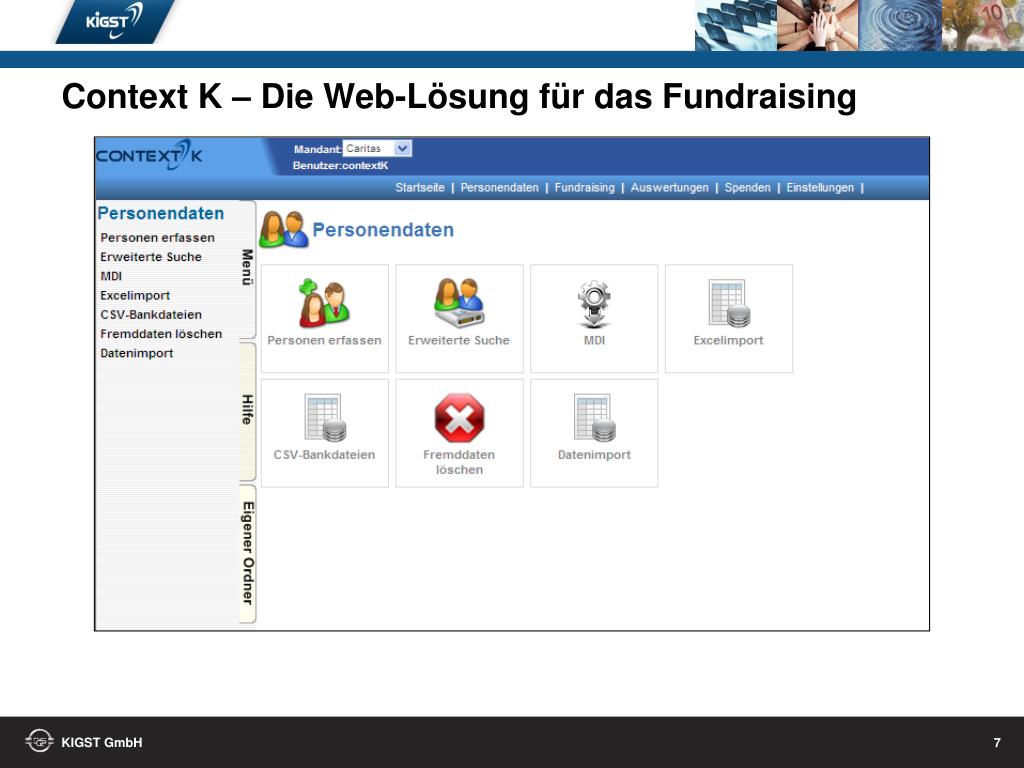
Task: Open Einstellungen navigation item
Action: [x=820, y=187]
